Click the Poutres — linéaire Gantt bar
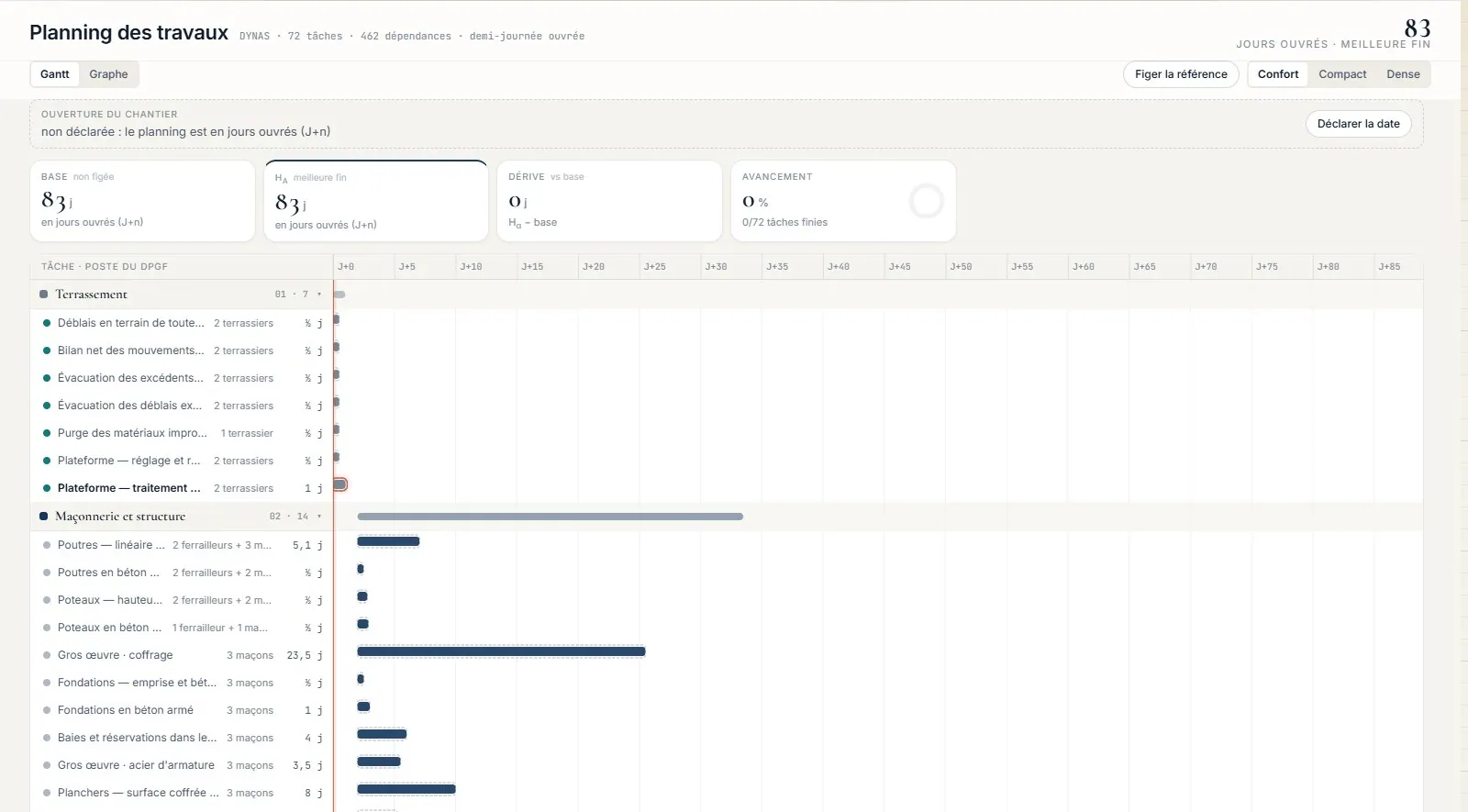The width and height of the screenshot is (1468, 812). [x=388, y=541]
